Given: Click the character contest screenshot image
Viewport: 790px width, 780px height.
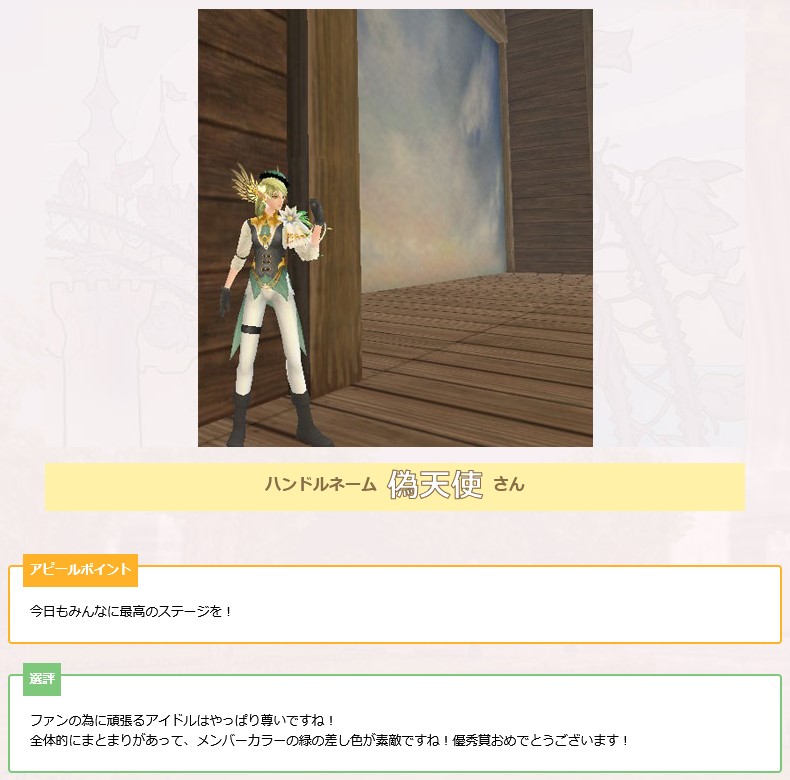Looking at the screenshot, I should coord(395,228).
